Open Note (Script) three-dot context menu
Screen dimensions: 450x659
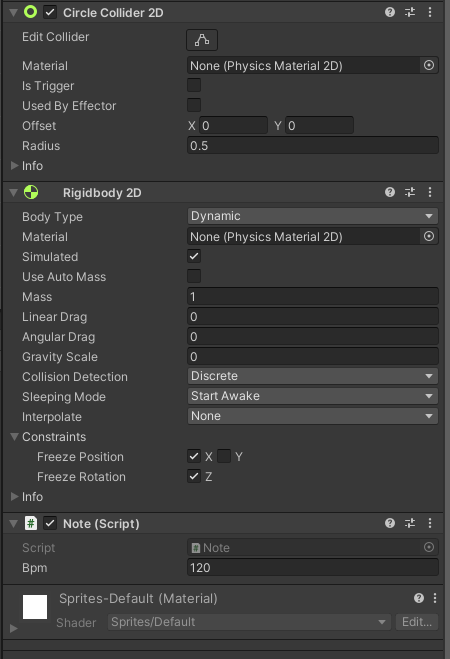(430, 523)
